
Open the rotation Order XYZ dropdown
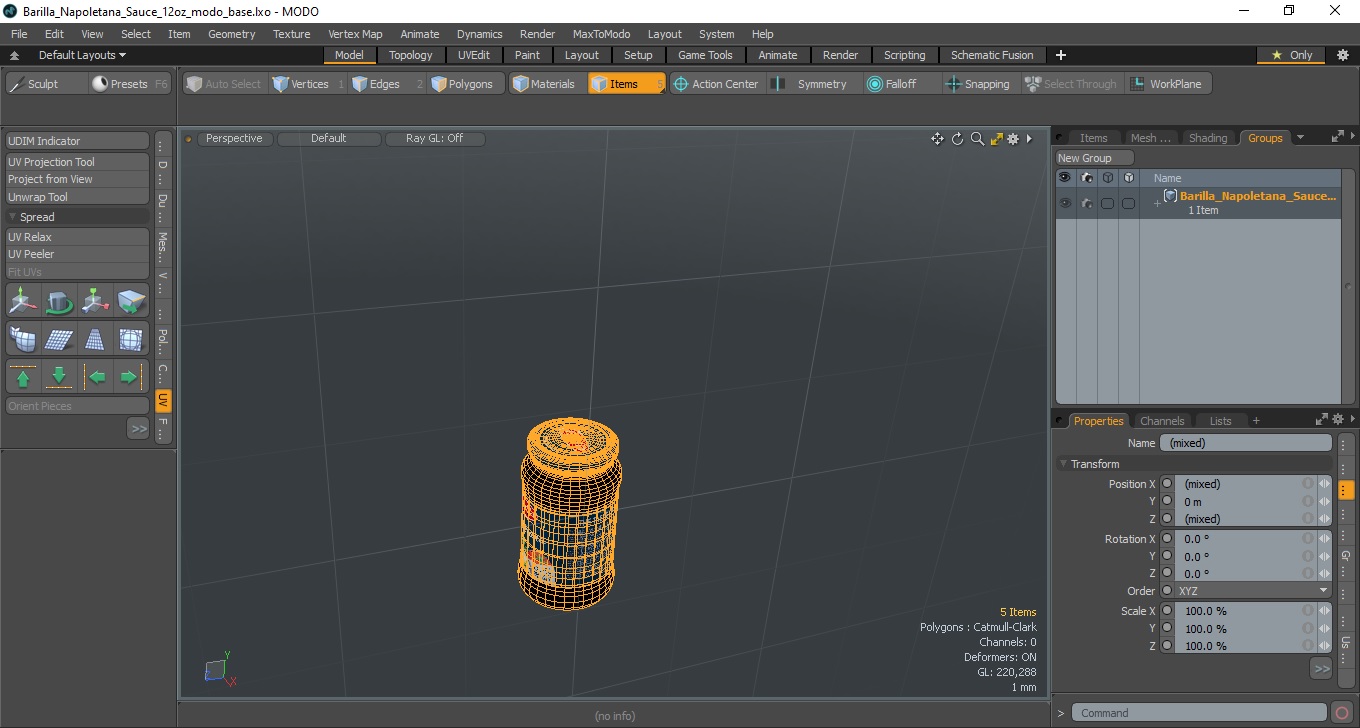(1253, 591)
